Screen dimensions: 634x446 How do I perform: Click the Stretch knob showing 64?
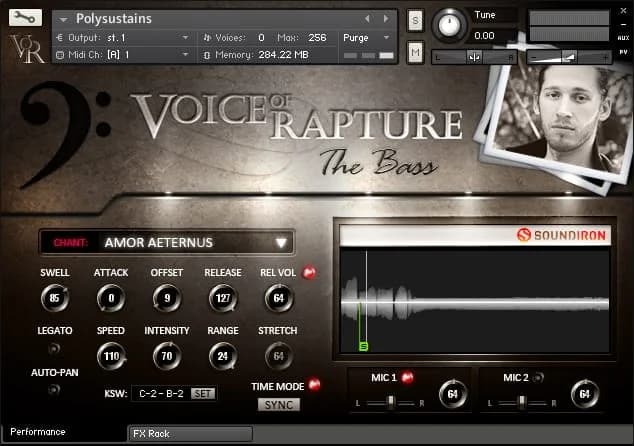click(279, 356)
